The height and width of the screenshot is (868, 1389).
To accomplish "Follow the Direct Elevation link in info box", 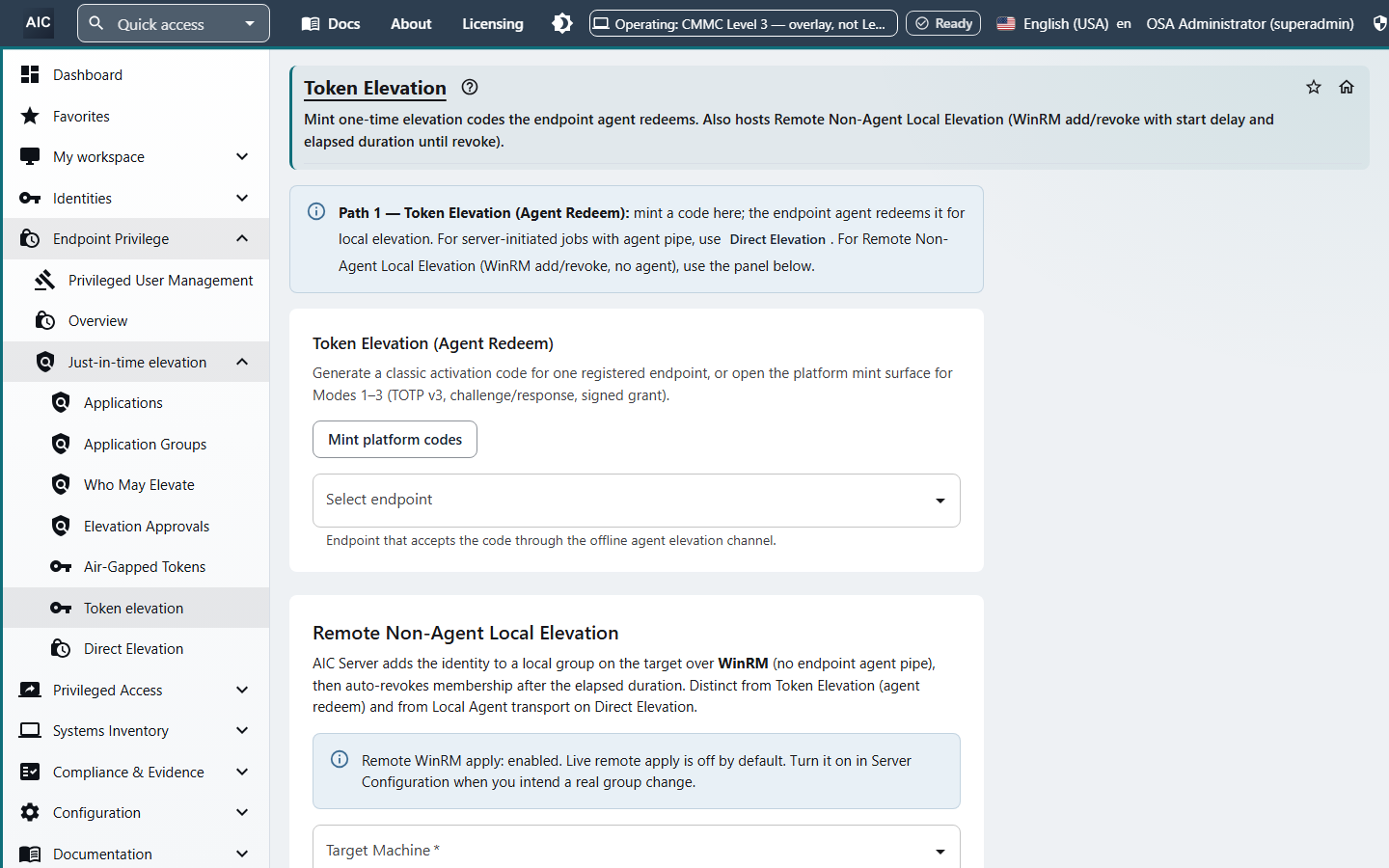I will (x=777, y=239).
